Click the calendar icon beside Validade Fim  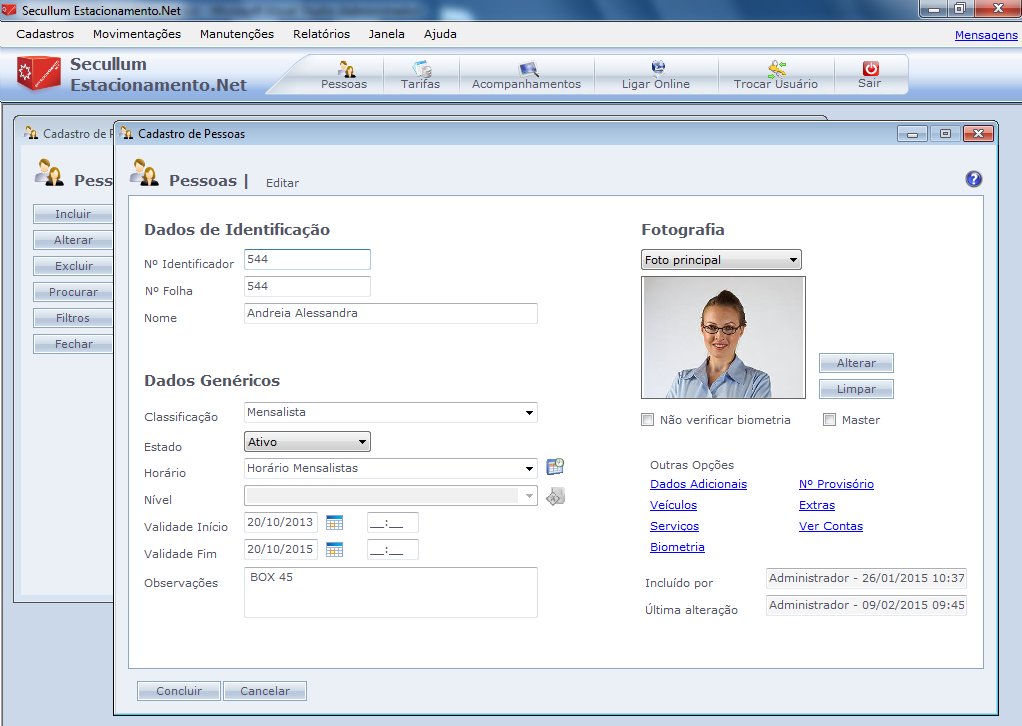click(x=335, y=549)
